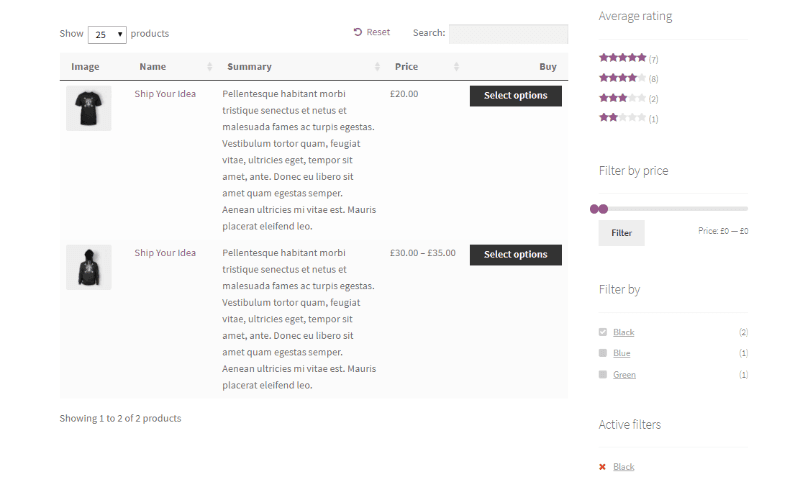
Task: Click the price range slider handle
Action: [x=599, y=209]
